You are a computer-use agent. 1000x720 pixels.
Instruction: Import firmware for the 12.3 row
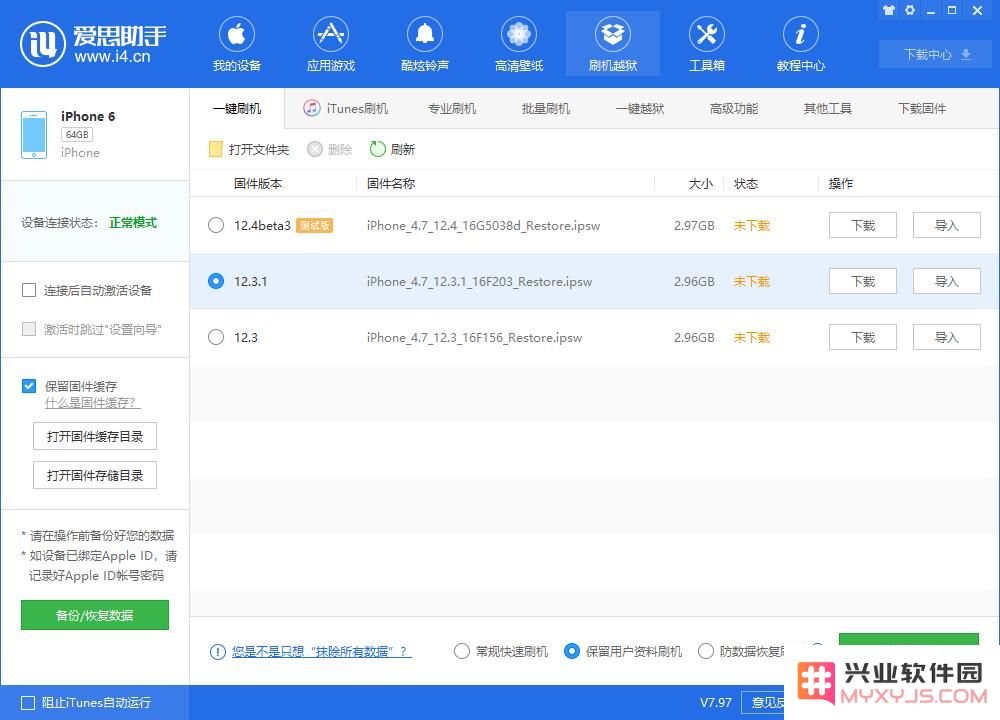(x=946, y=337)
